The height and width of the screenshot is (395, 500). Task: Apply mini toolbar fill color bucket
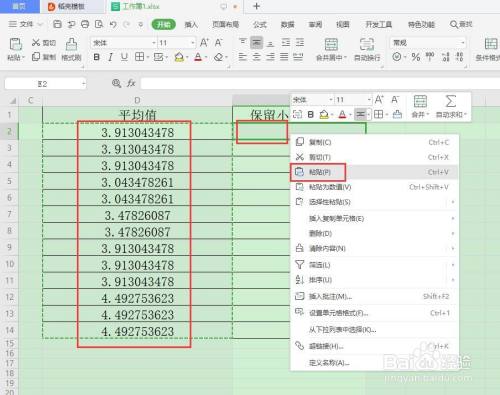(324, 115)
